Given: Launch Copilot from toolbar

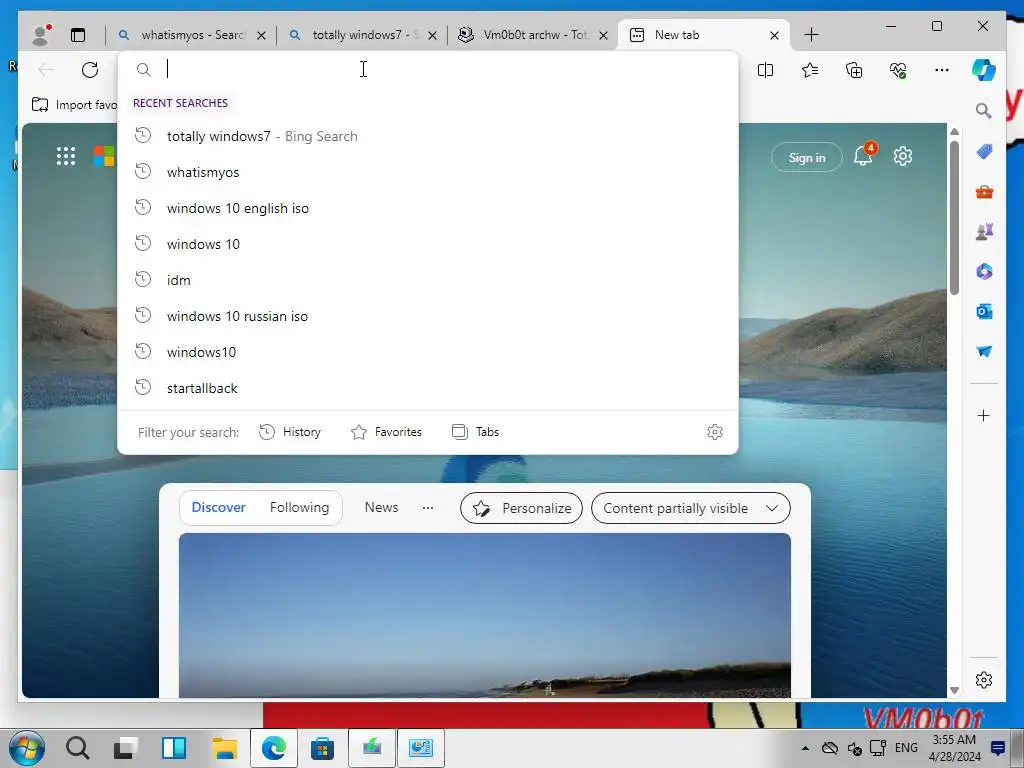Looking at the screenshot, I should [x=984, y=70].
